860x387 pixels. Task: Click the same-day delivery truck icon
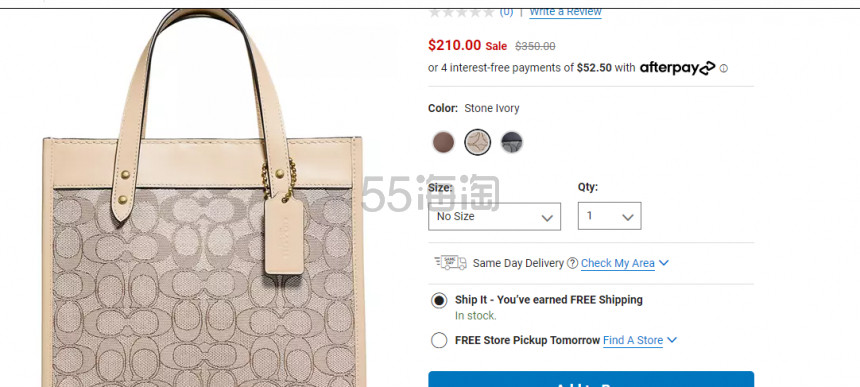coord(450,263)
